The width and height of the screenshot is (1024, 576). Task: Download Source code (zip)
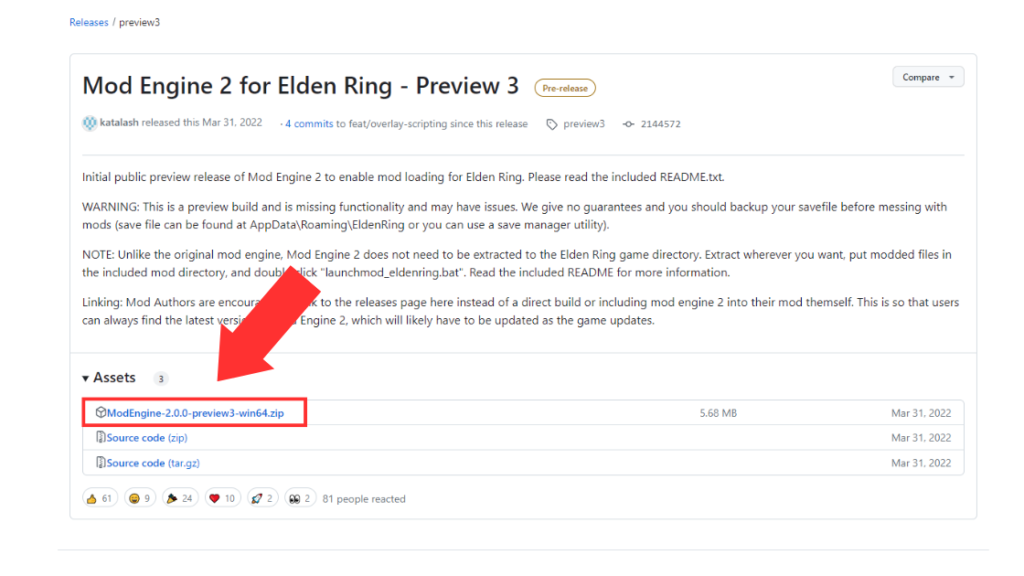pos(147,438)
